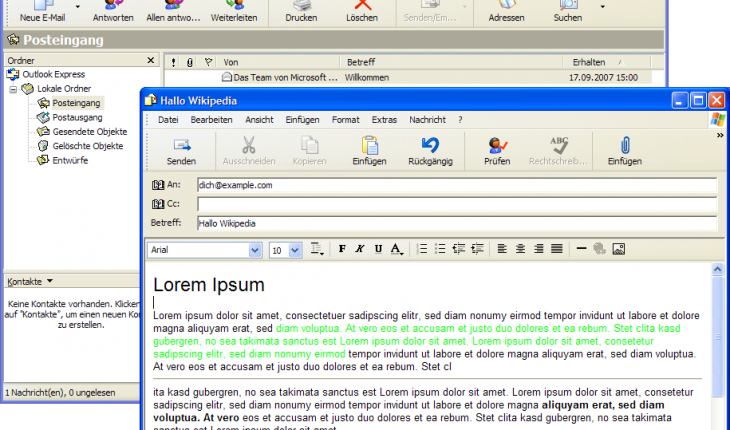Toggle bold formatting with the F button
The width and height of the screenshot is (730, 430).
click(342, 249)
